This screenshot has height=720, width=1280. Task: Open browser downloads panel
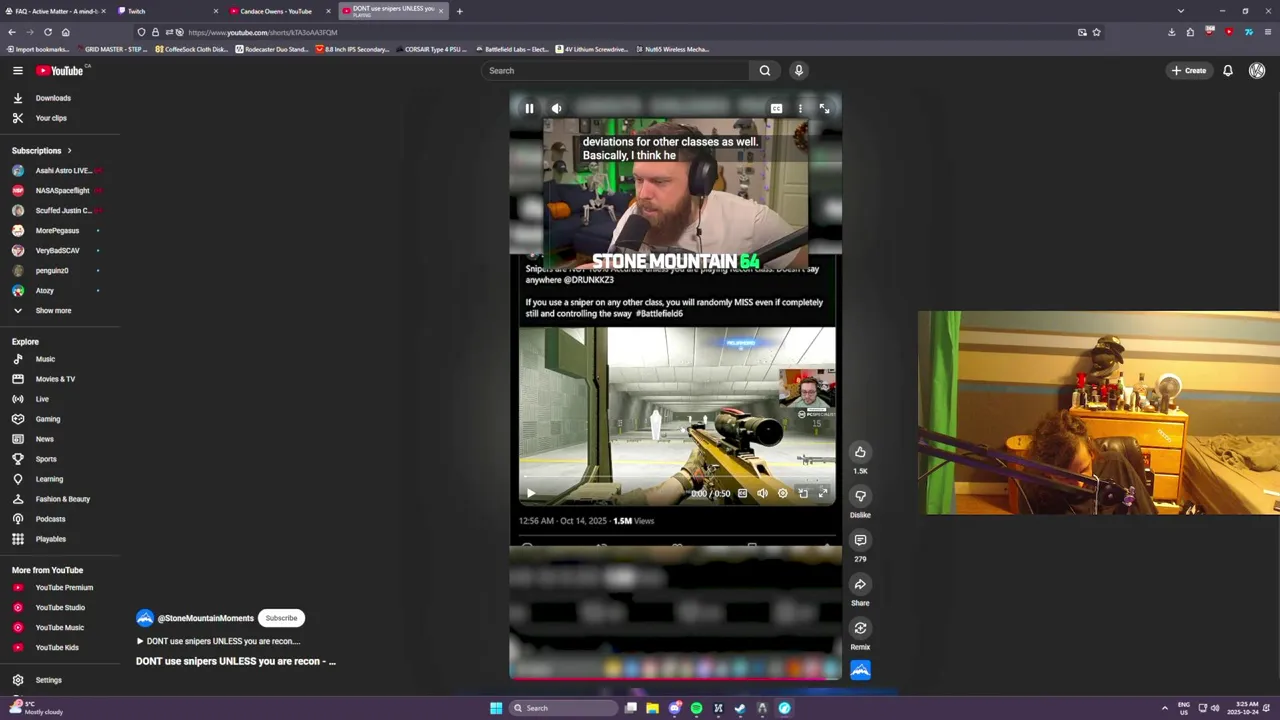pyautogui.click(x=1171, y=32)
